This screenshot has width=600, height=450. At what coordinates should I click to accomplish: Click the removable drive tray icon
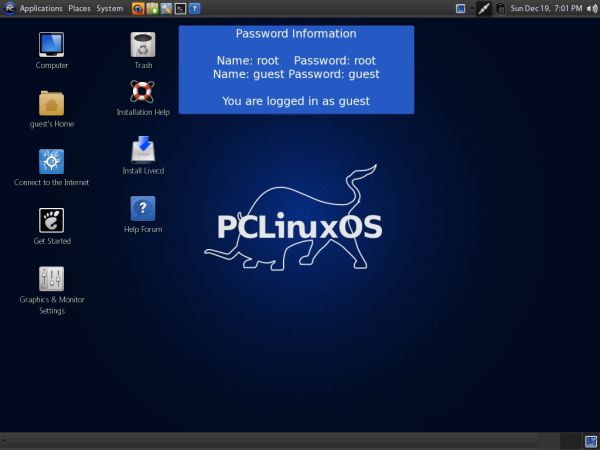[501, 8]
